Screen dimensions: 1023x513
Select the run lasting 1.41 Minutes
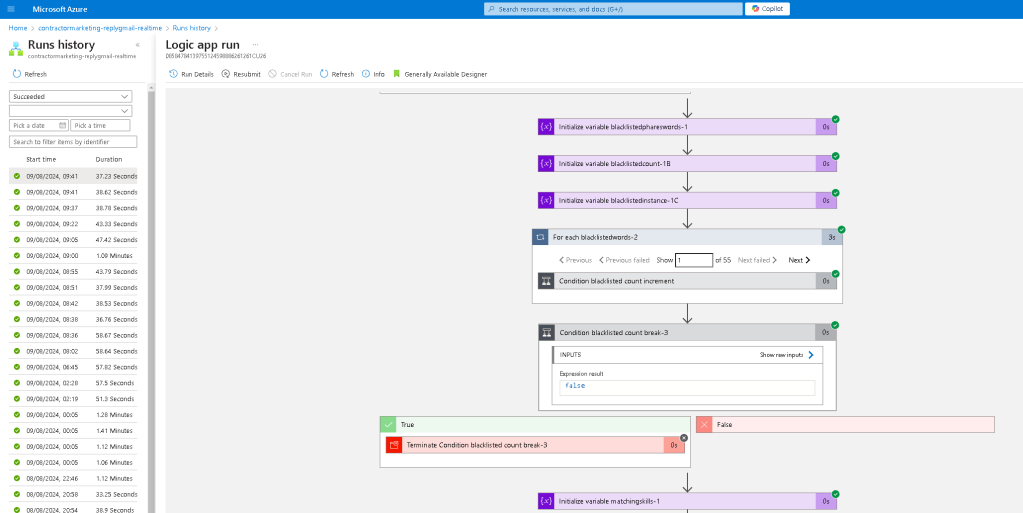[x=73, y=431]
